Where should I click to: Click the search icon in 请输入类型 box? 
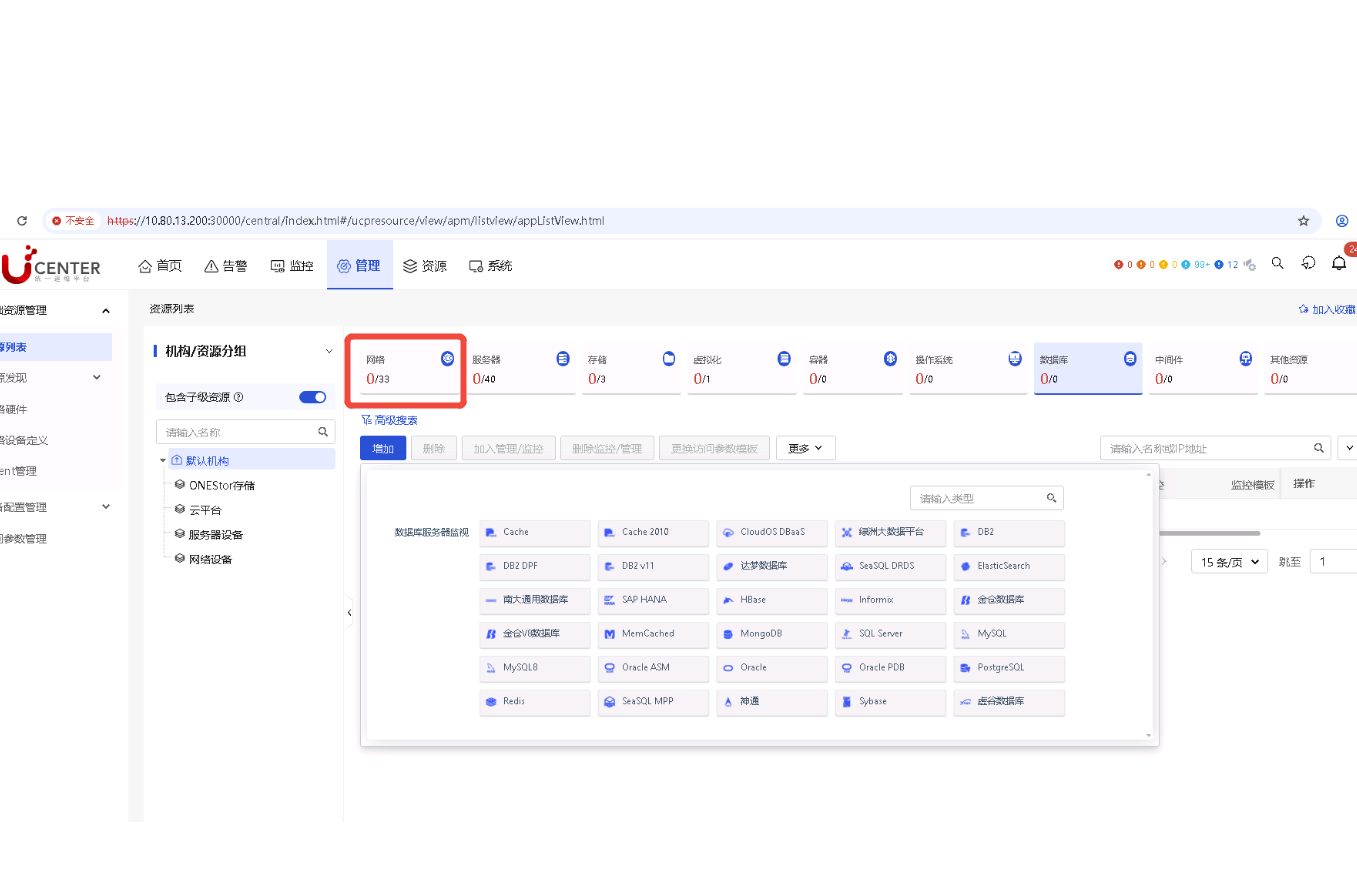pyautogui.click(x=1051, y=498)
